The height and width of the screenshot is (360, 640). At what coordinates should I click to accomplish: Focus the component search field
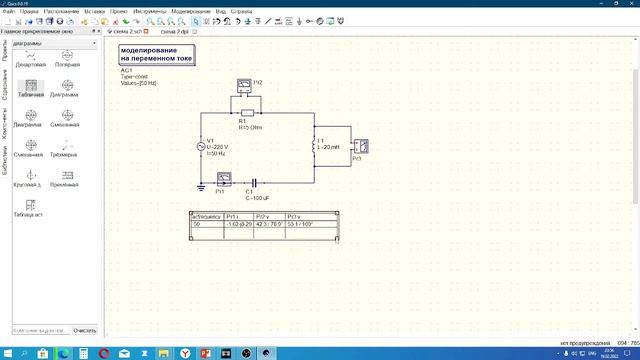click(42, 330)
